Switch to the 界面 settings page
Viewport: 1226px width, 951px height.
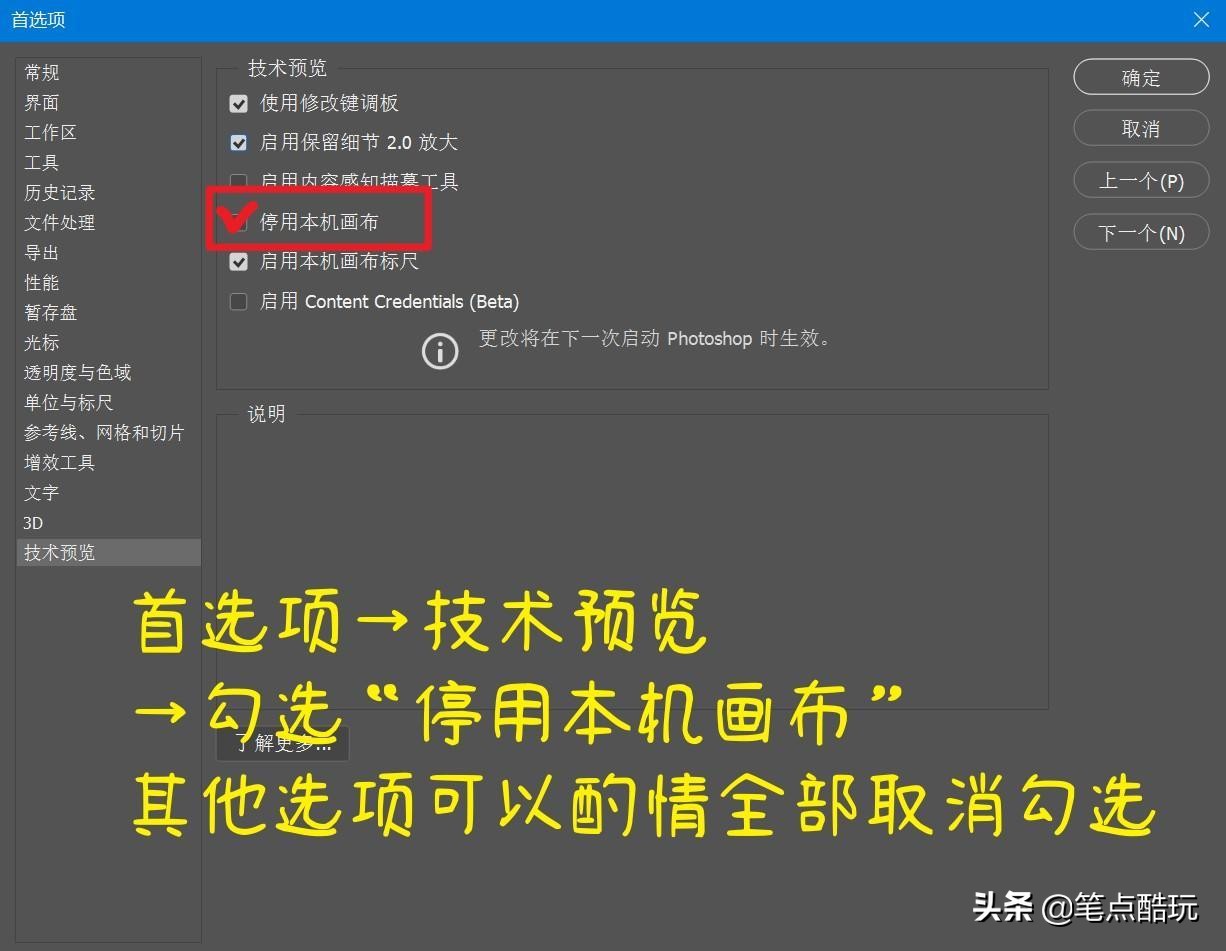(41, 102)
